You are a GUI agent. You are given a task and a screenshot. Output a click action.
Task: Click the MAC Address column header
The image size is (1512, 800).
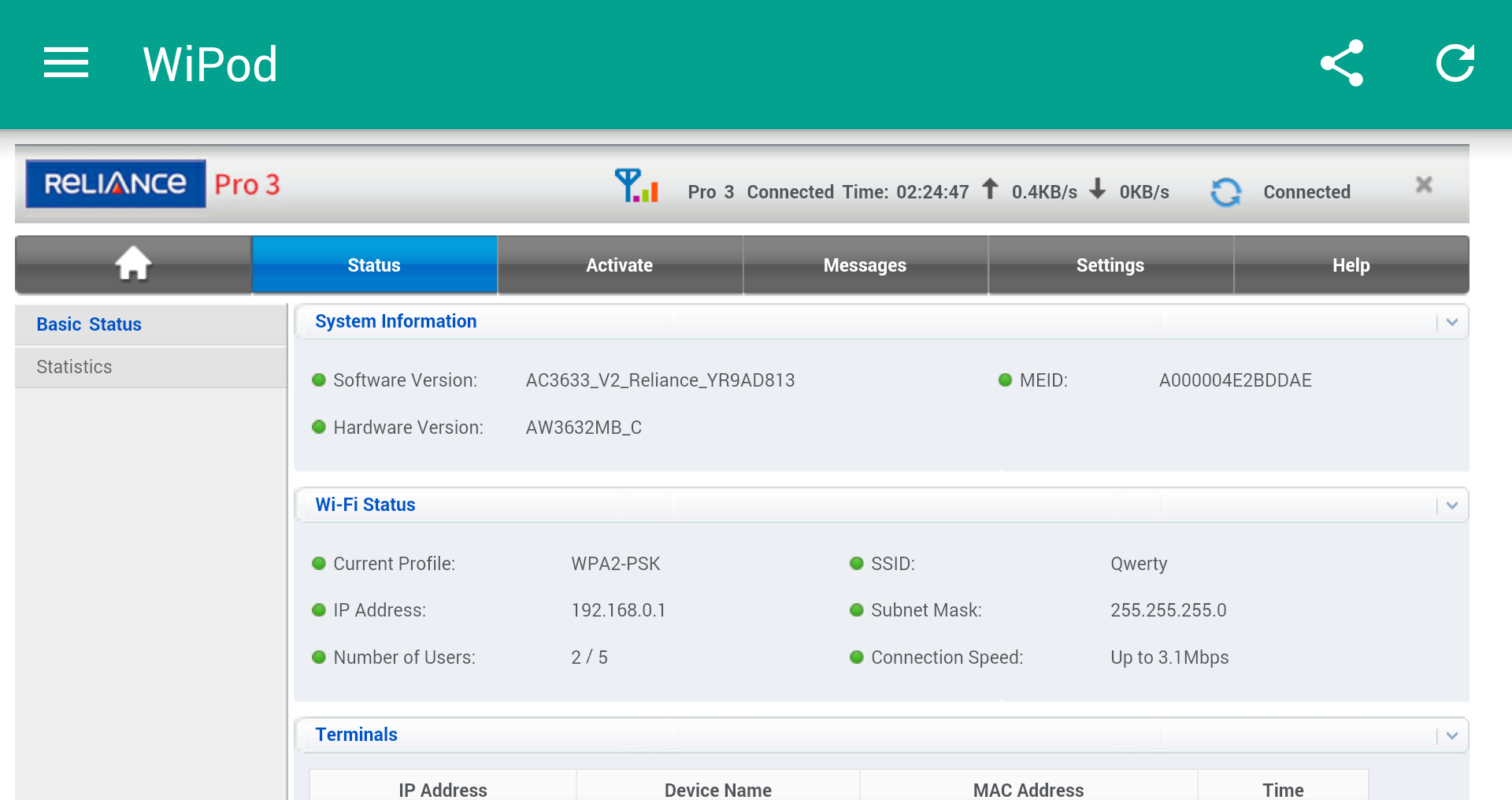1028,790
